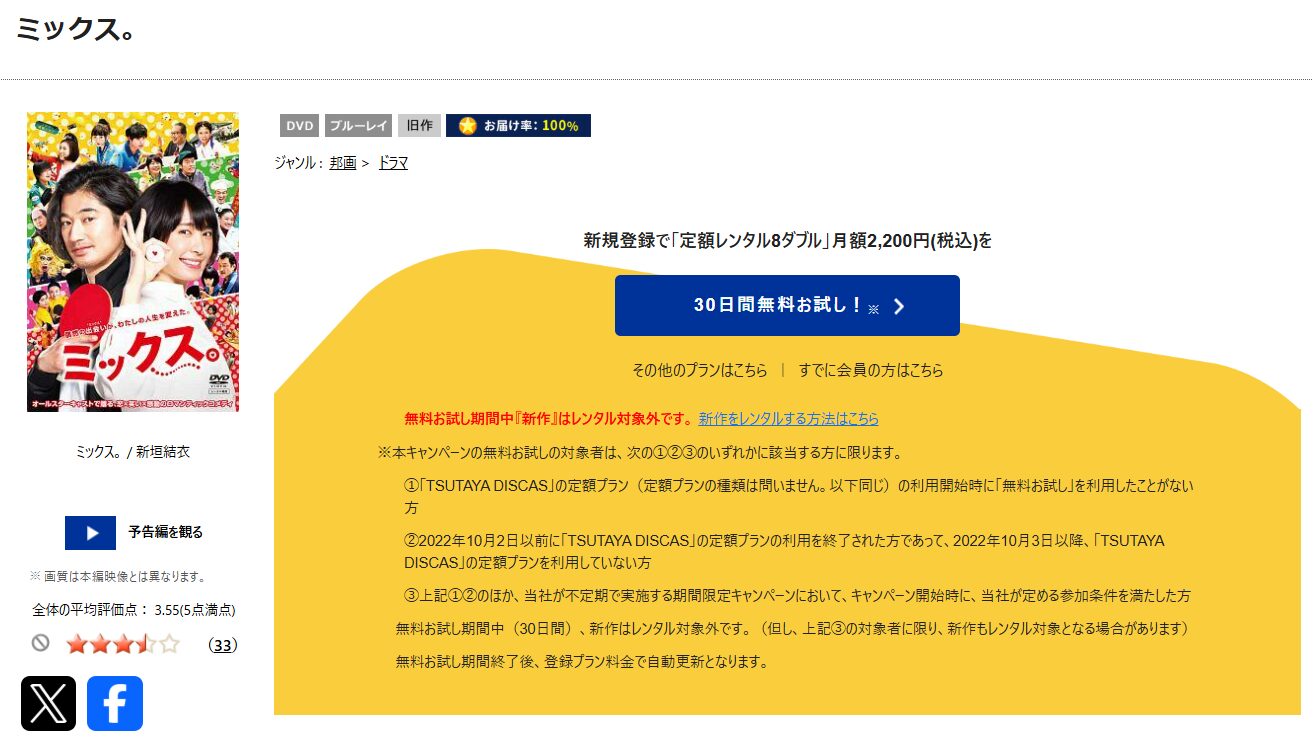This screenshot has height=737, width=1313.
Task: Click the red 無料お試し期間中『新作』 warning text
Action: coord(549,419)
